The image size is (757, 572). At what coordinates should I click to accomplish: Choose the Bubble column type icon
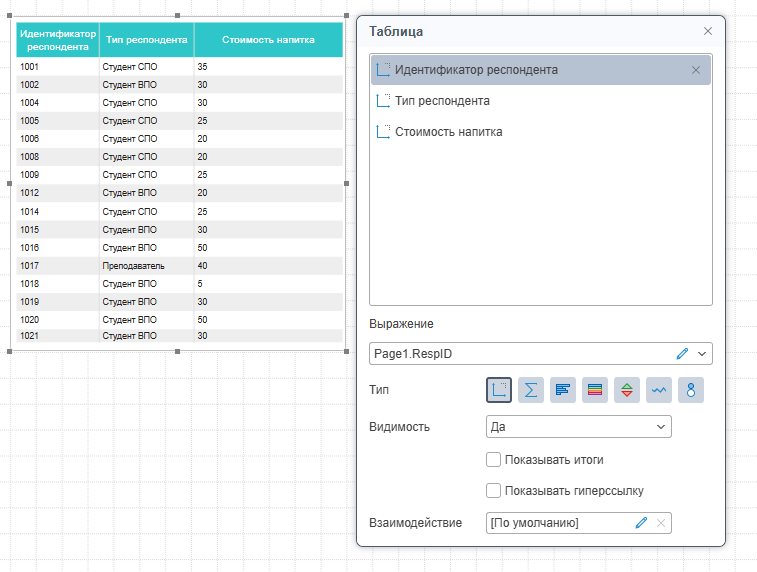click(x=691, y=390)
